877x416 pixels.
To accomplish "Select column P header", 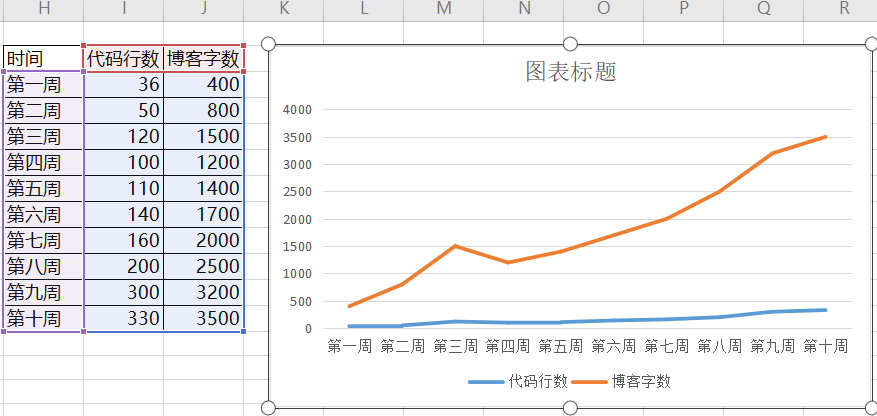I will pos(683,10).
